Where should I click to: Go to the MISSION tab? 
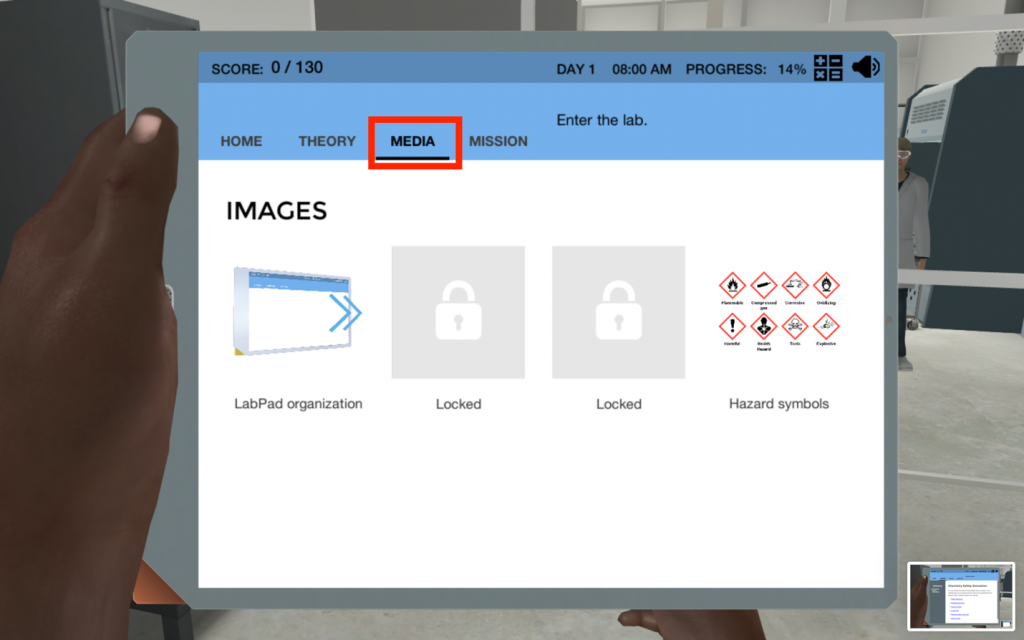click(498, 141)
